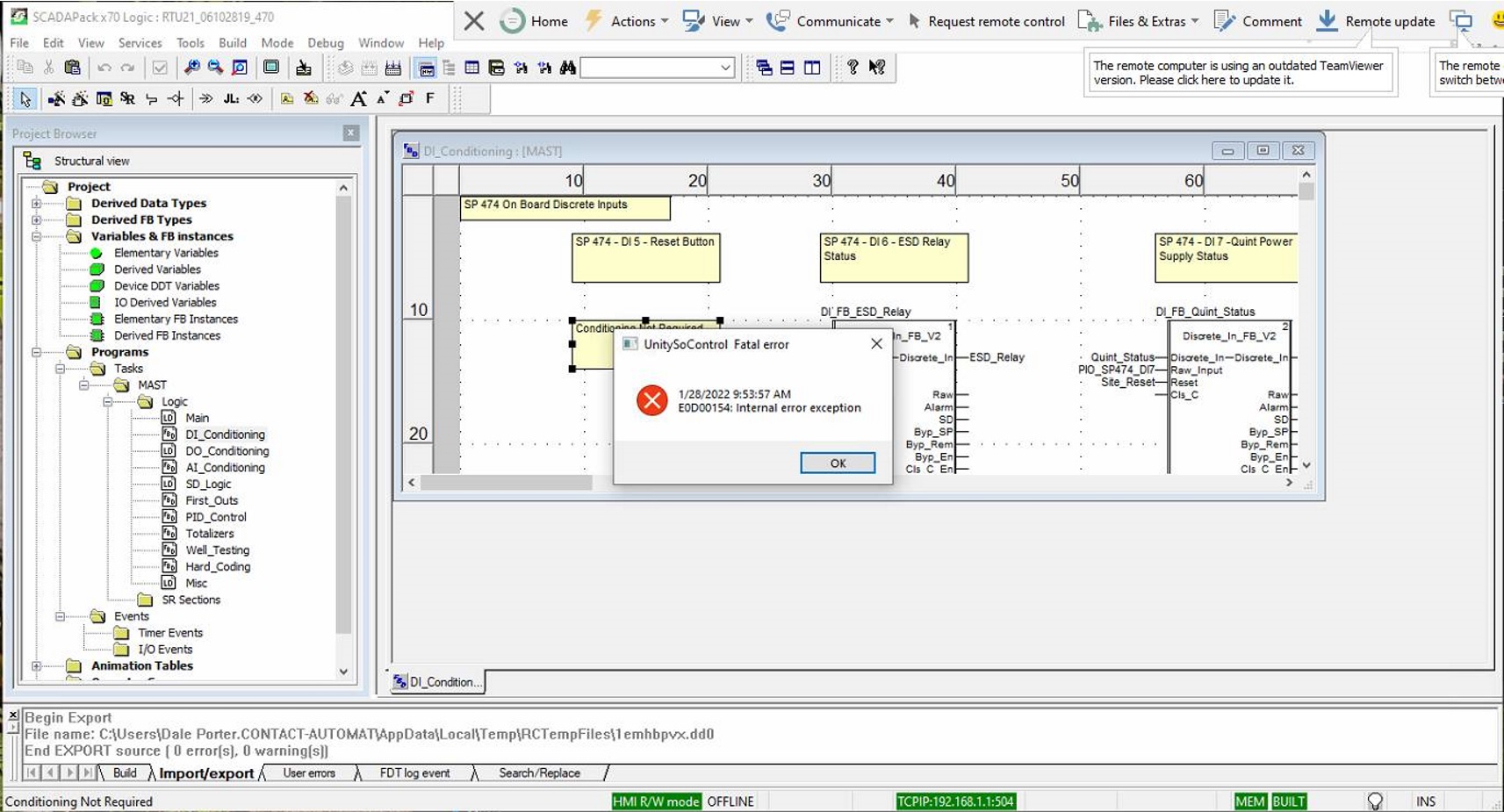The height and width of the screenshot is (812, 1504).
Task: Open the Debug menu
Action: [326, 43]
